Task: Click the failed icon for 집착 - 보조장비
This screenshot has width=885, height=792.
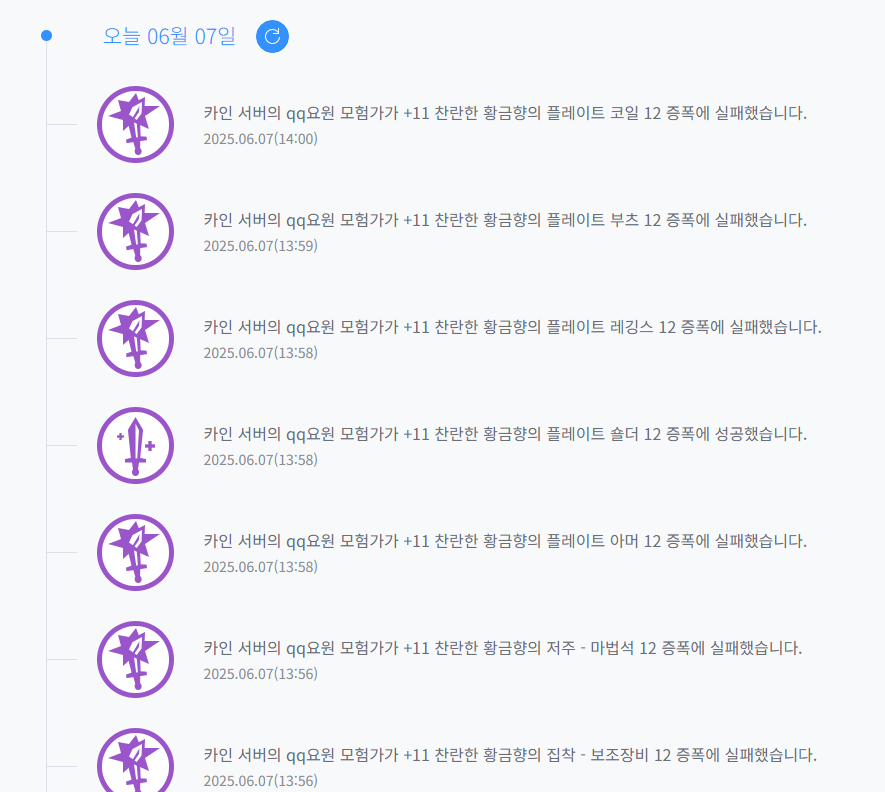Action: [x=135, y=760]
